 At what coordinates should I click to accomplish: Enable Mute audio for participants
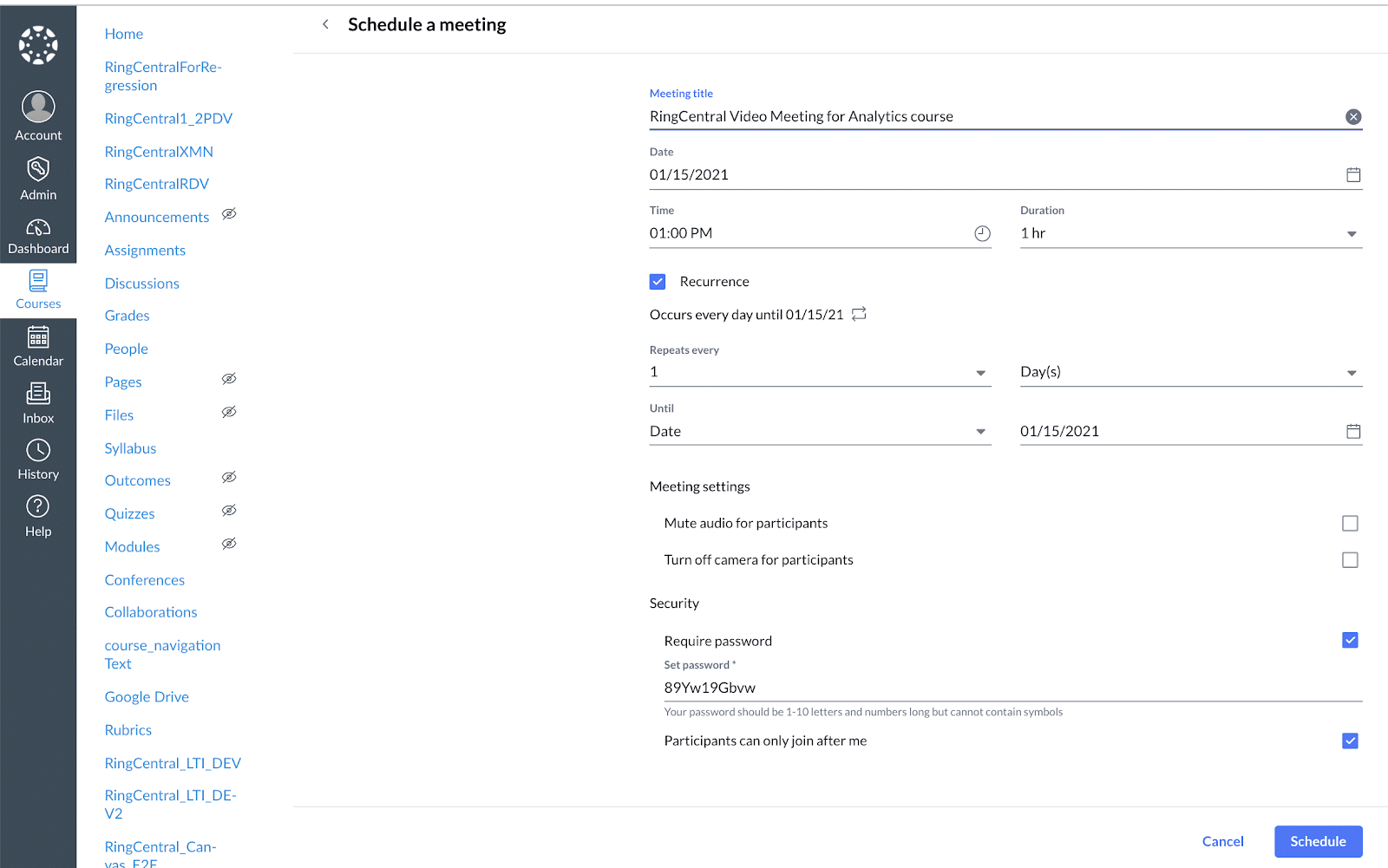point(1349,524)
